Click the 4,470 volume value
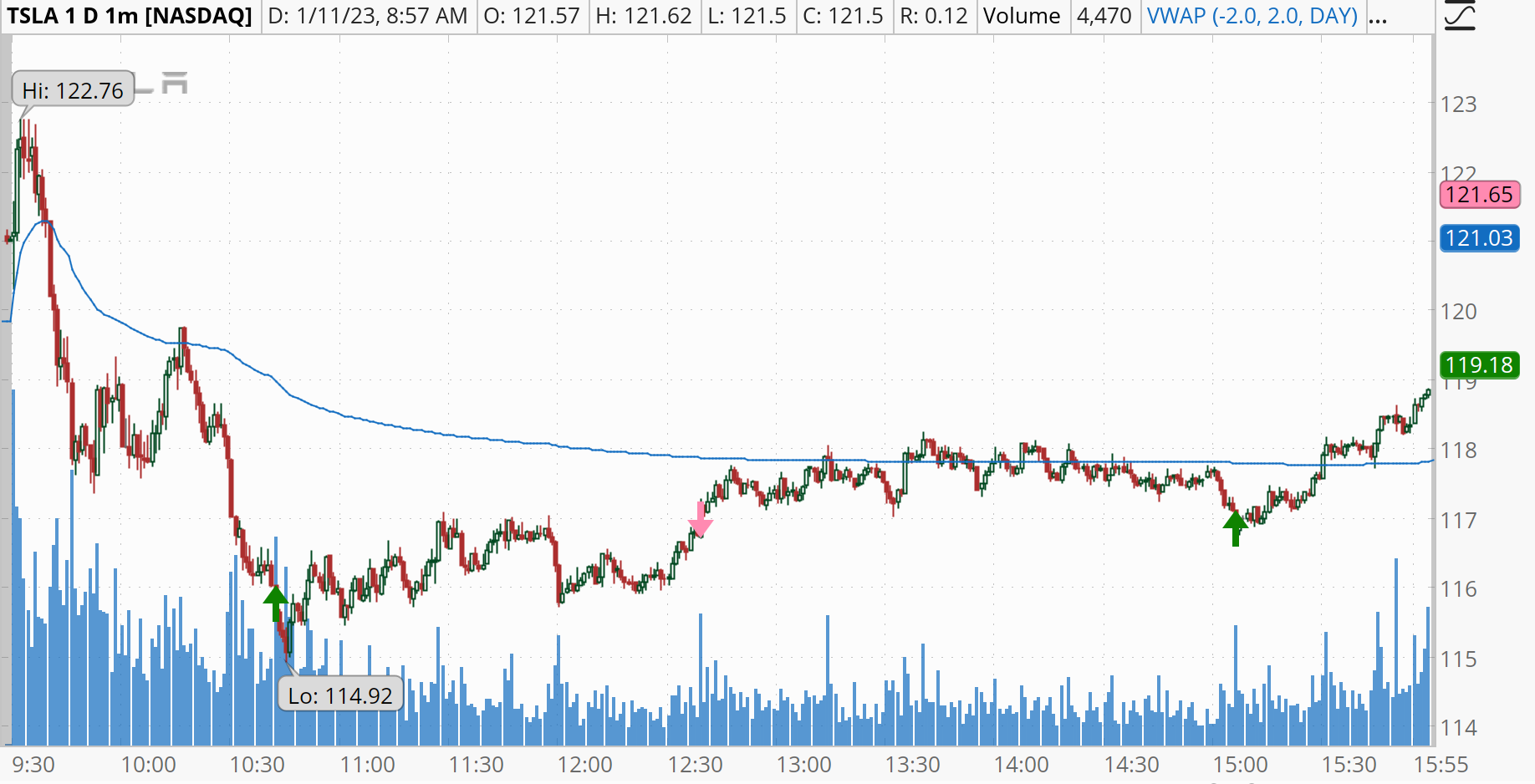 pyautogui.click(x=1104, y=16)
